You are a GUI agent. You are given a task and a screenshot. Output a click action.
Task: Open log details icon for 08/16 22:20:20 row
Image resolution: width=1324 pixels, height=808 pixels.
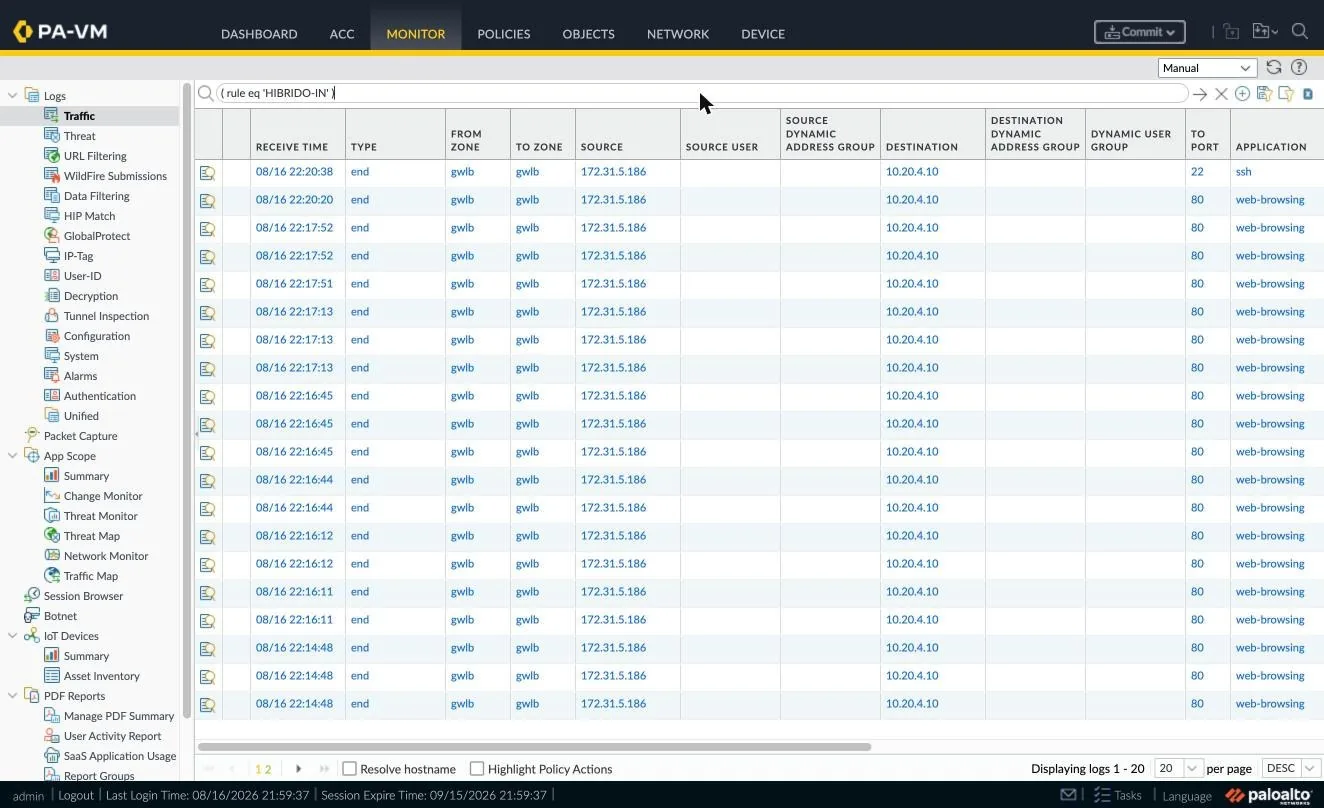pos(207,201)
